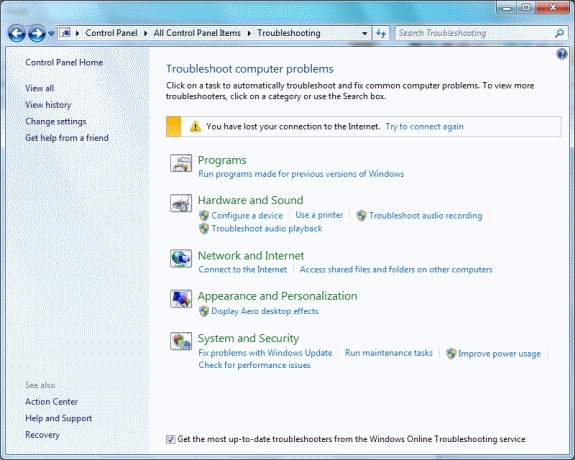Image resolution: width=575 pixels, height=460 pixels.
Task: Click the search magnifier icon
Action: [560, 33]
